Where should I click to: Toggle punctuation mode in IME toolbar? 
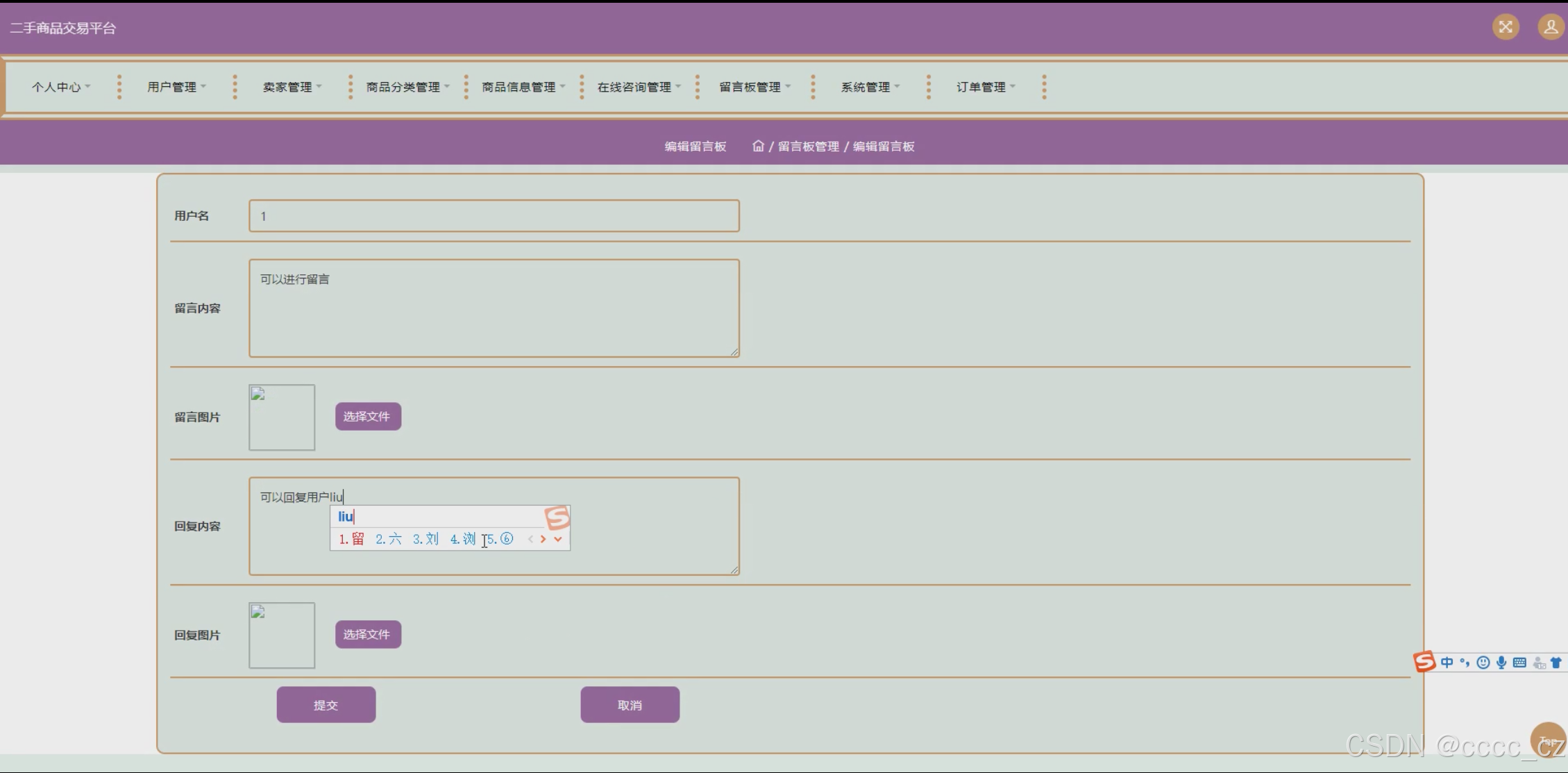tap(1465, 663)
